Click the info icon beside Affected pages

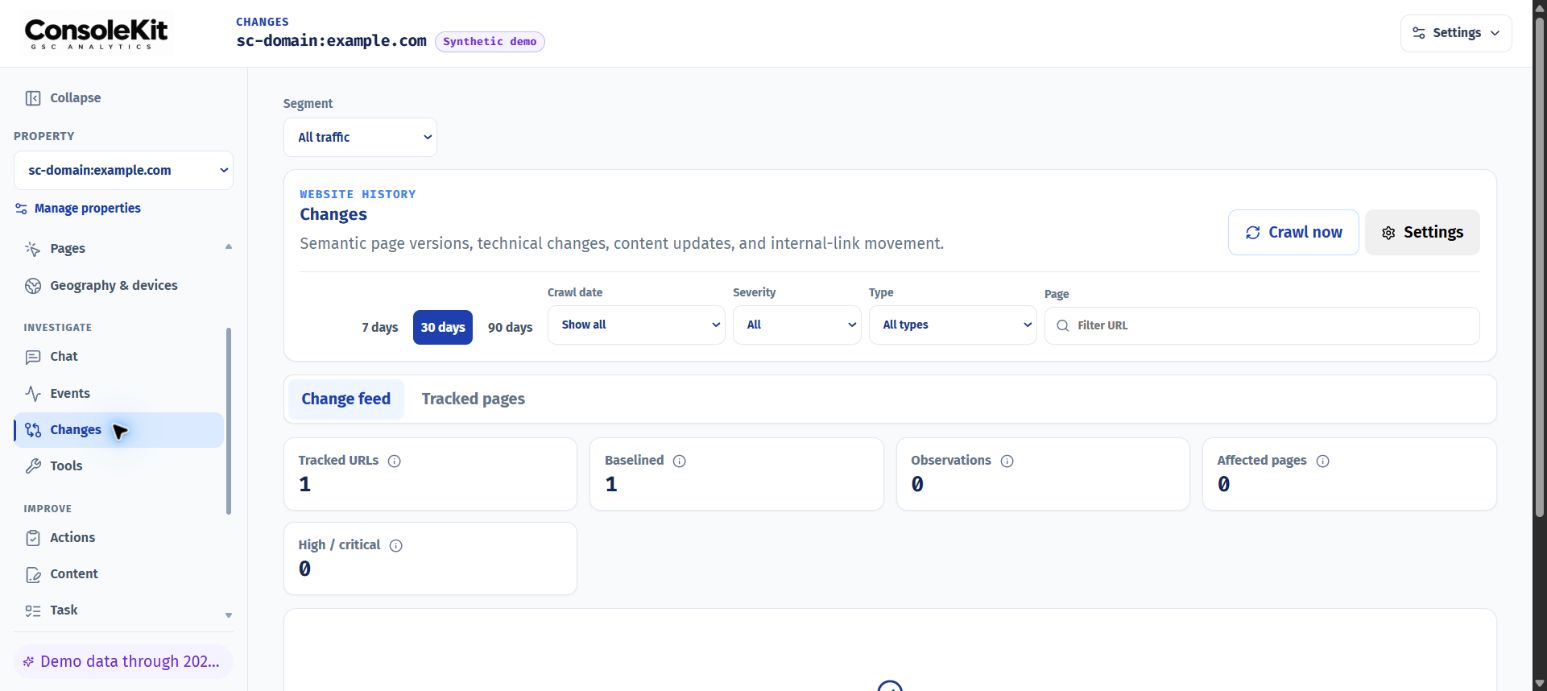(1323, 462)
